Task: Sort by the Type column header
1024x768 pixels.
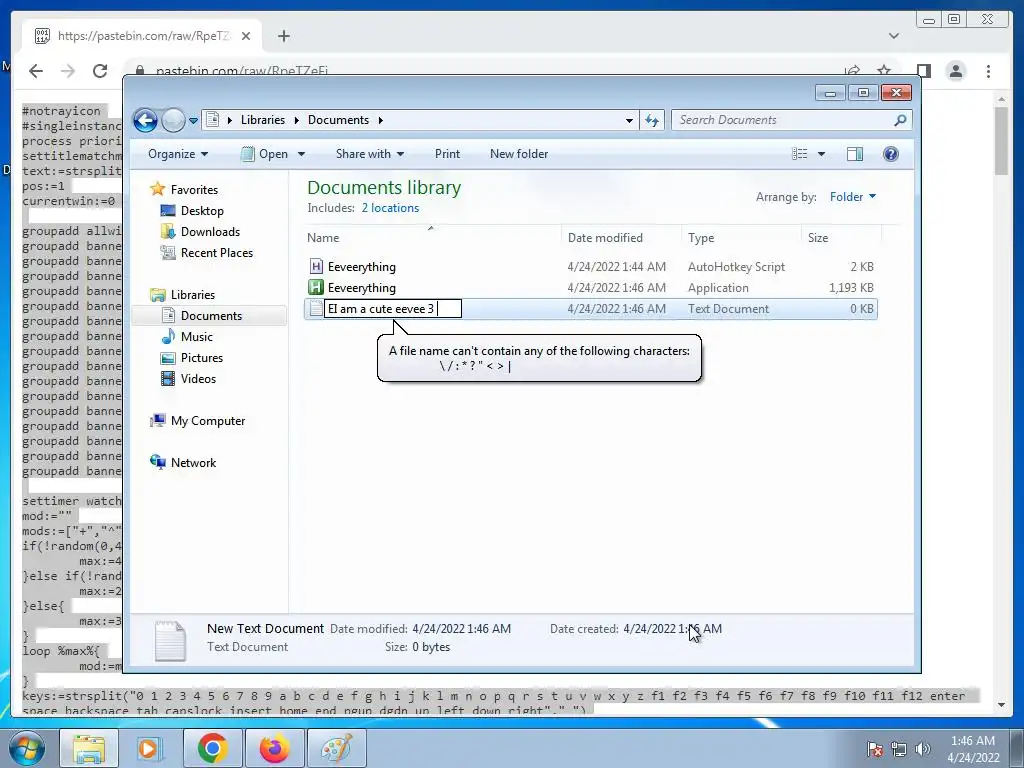Action: click(741, 238)
